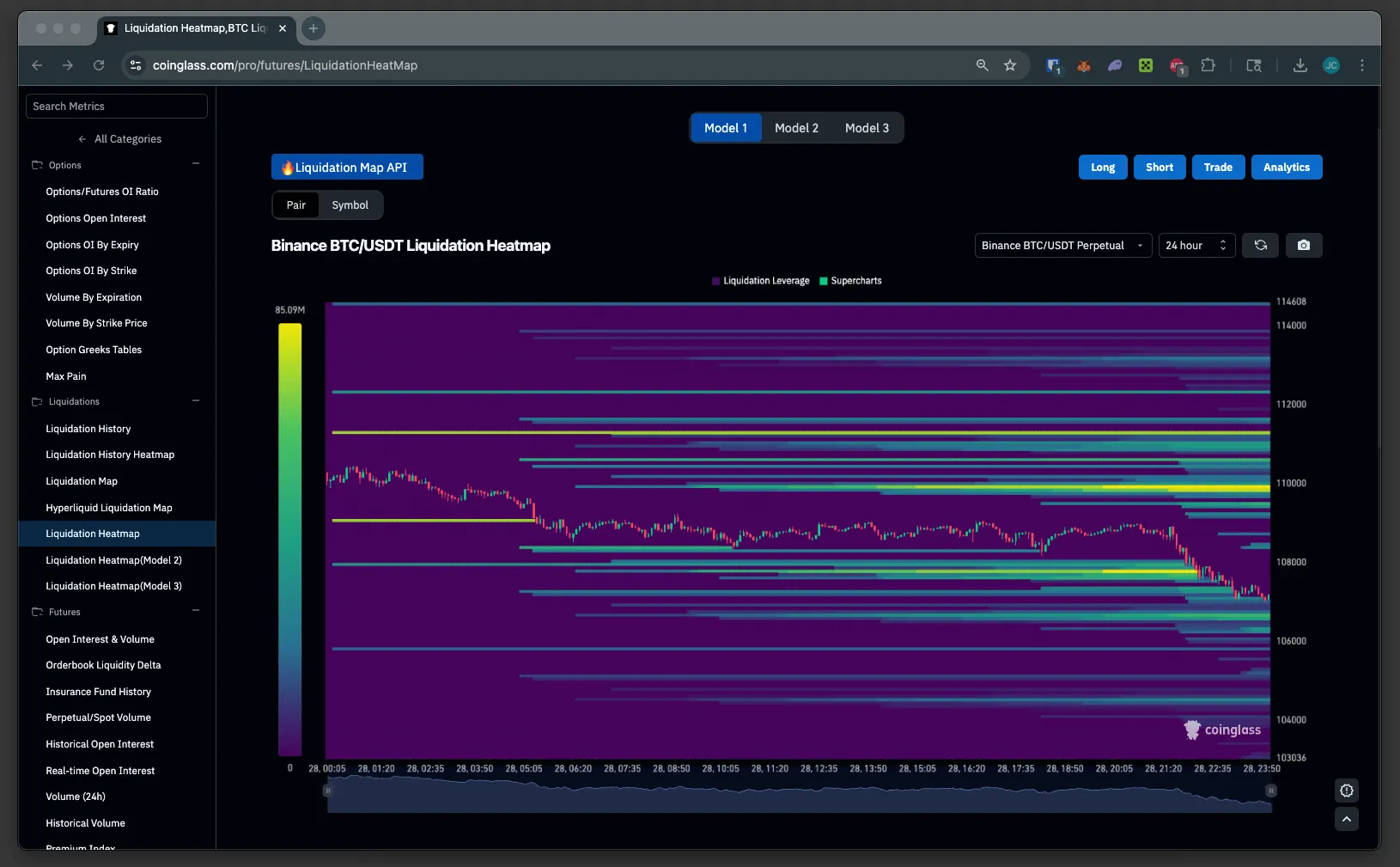
Task: Click the scroll-to-top arrow button
Action: point(1346,820)
